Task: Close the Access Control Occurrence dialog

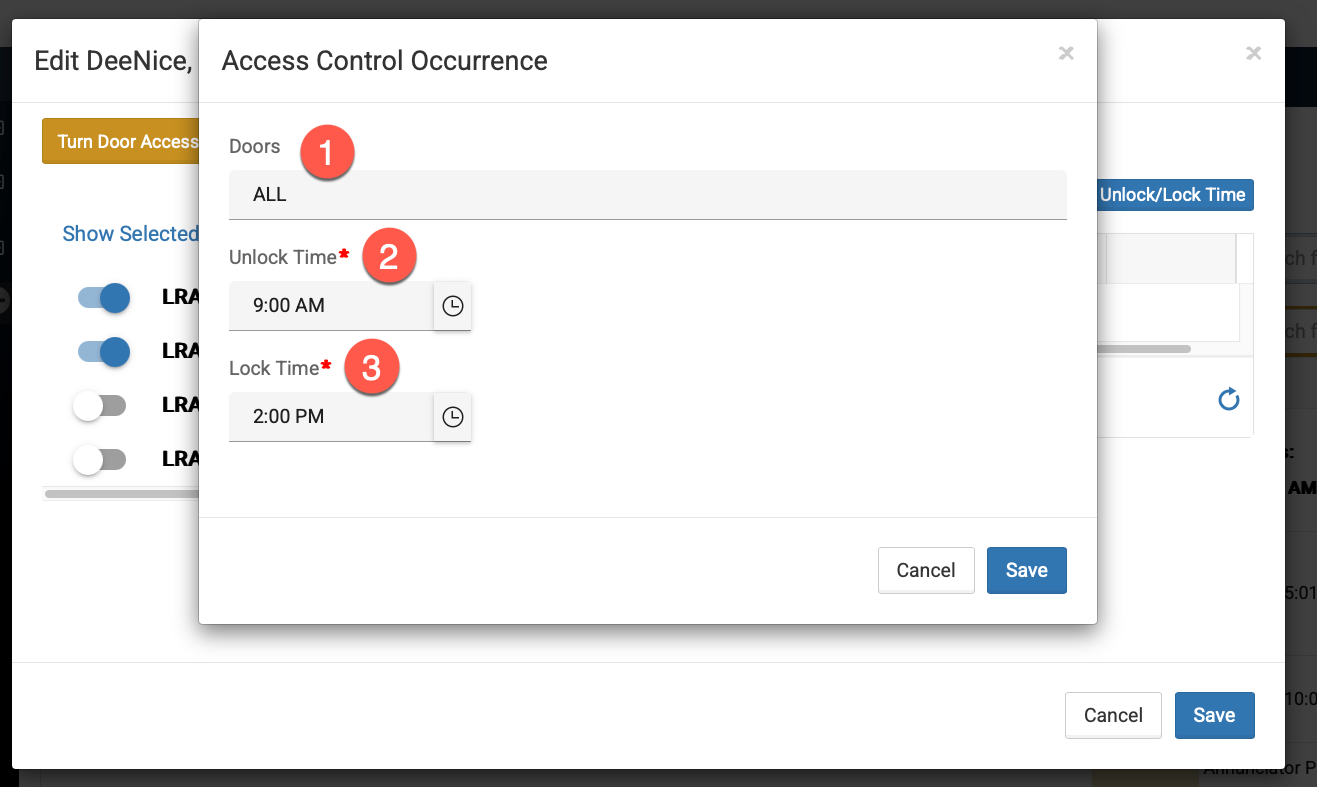Action: [x=1066, y=54]
